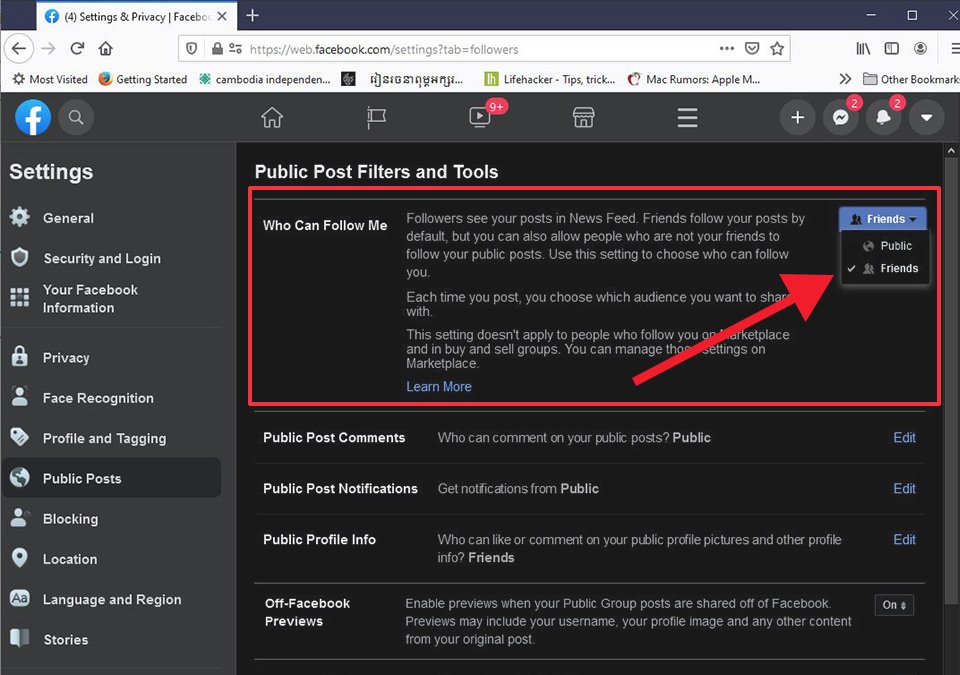This screenshot has height=675, width=960.
Task: Open the notifications bell icon
Action: [x=883, y=117]
